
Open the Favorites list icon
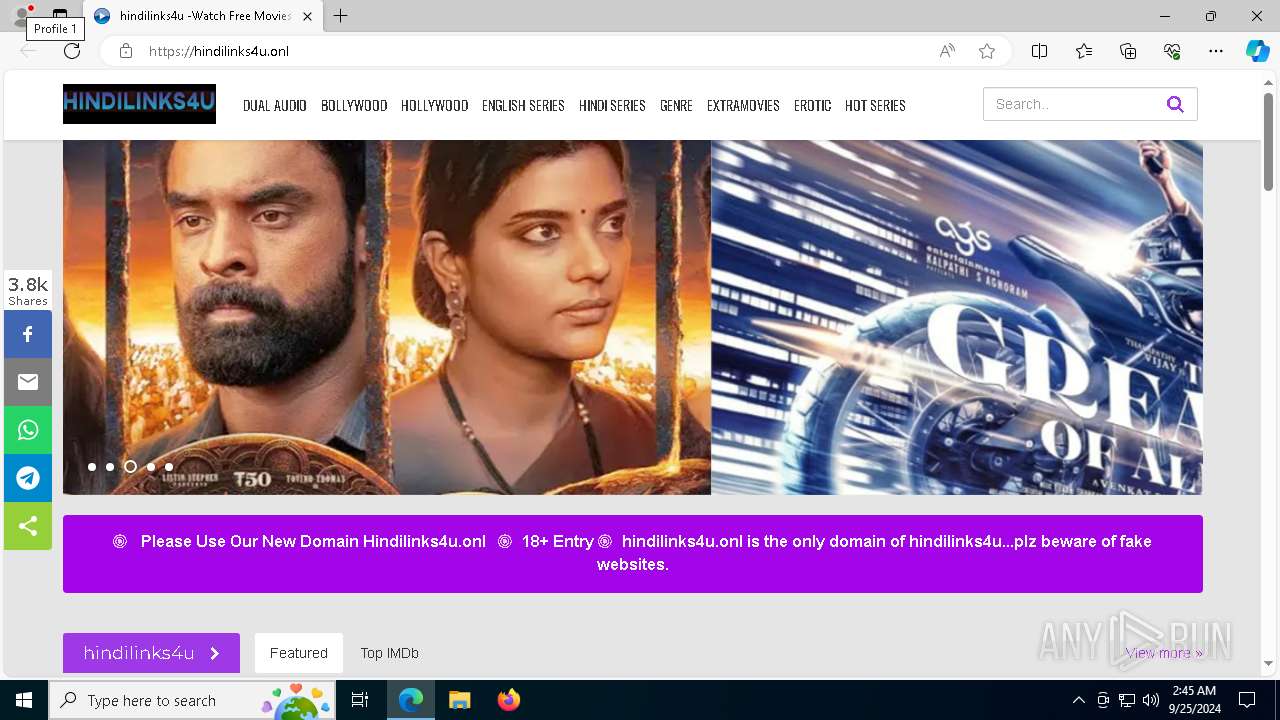tap(1084, 51)
